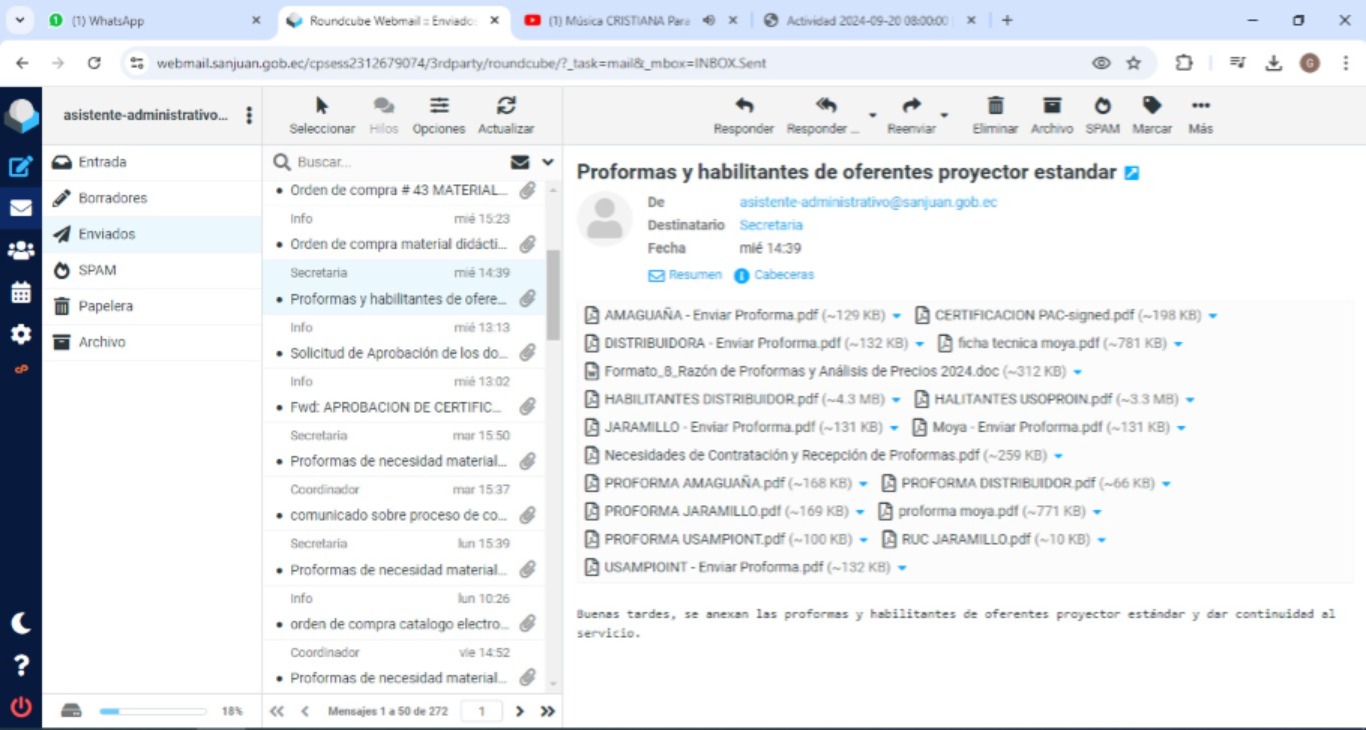Expand search options chevron next to Buscar

tap(548, 162)
